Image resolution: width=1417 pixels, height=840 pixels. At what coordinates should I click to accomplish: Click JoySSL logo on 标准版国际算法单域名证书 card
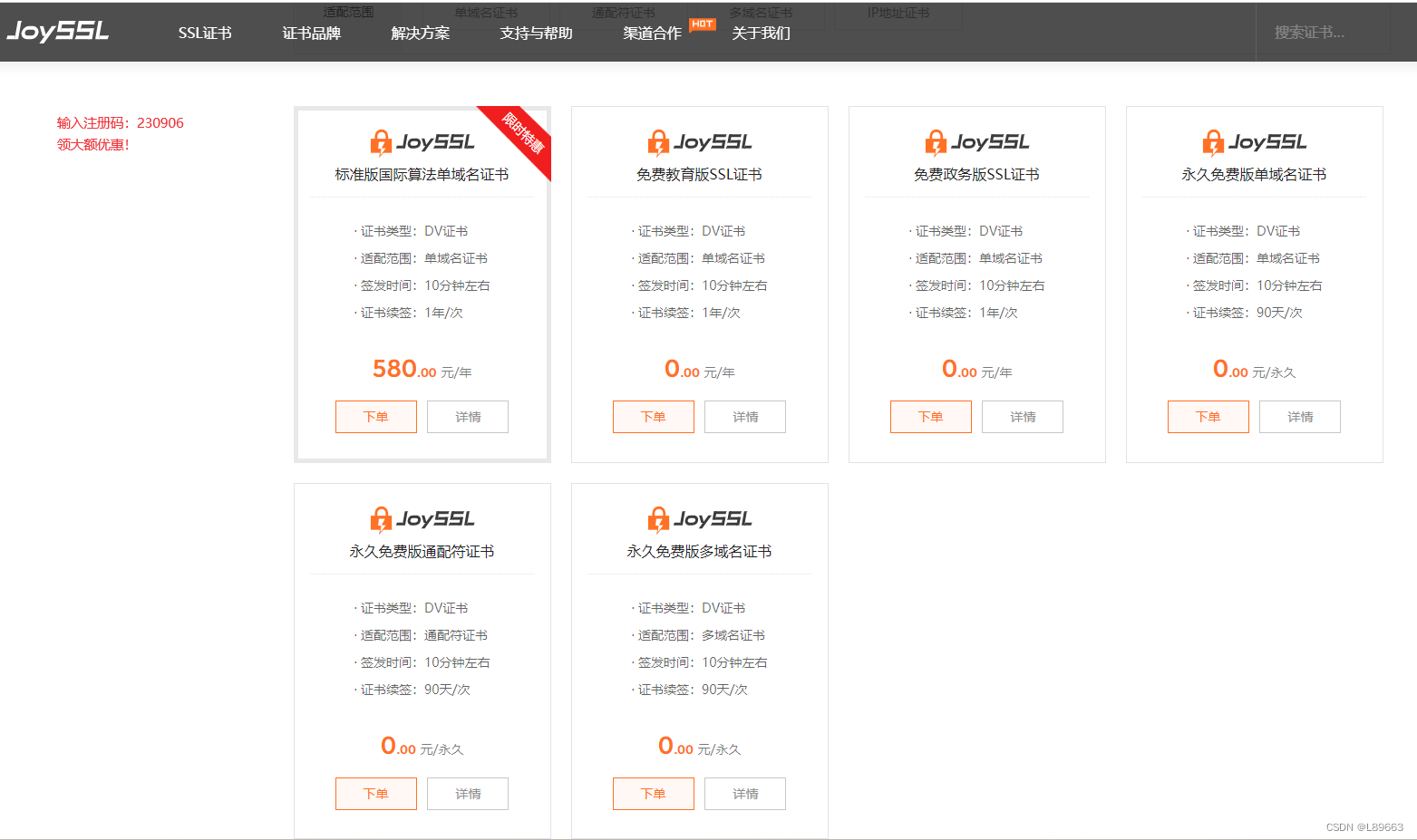coord(422,142)
